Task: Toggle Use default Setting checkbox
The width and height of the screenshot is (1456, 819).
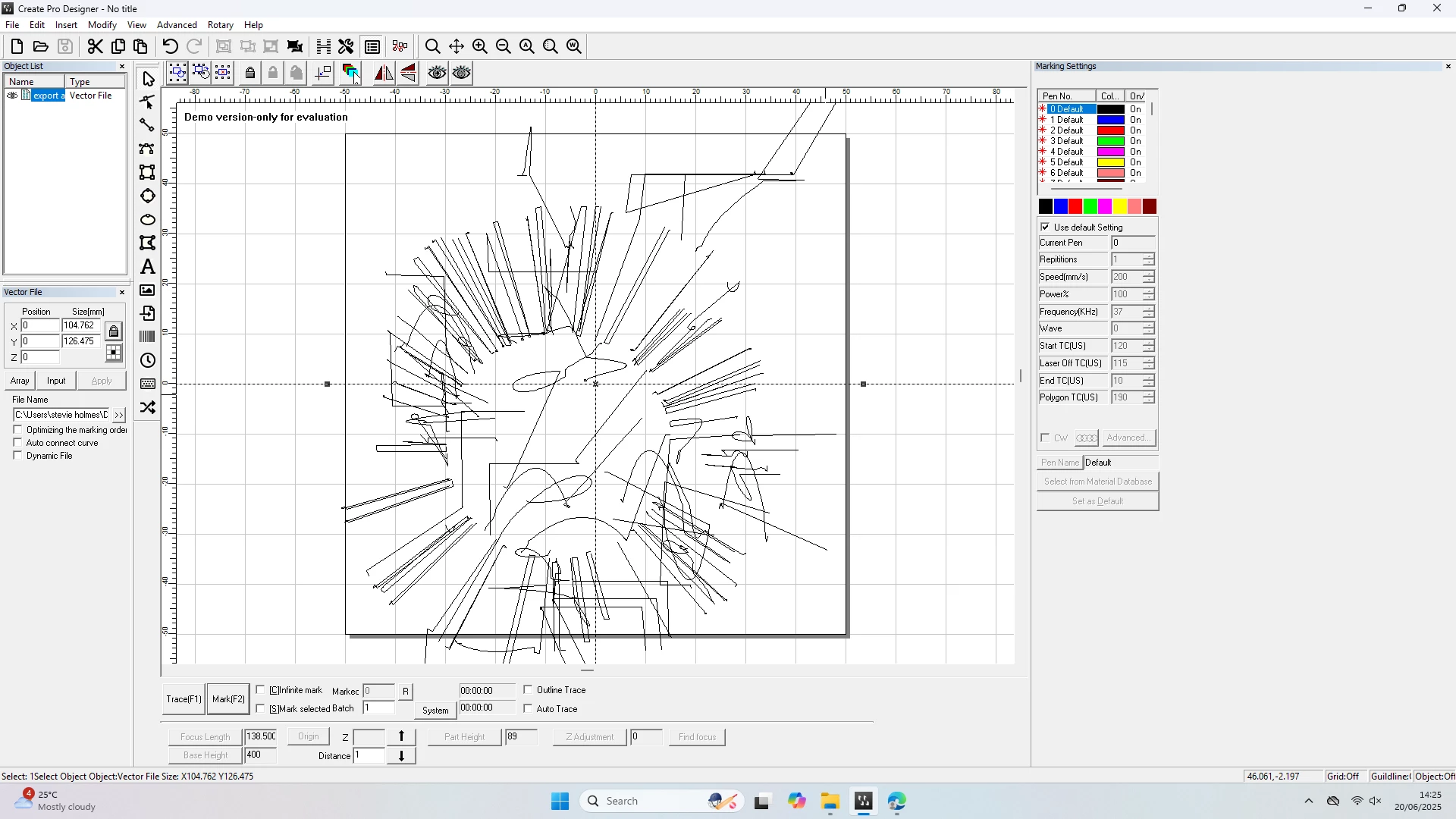Action: click(x=1046, y=227)
